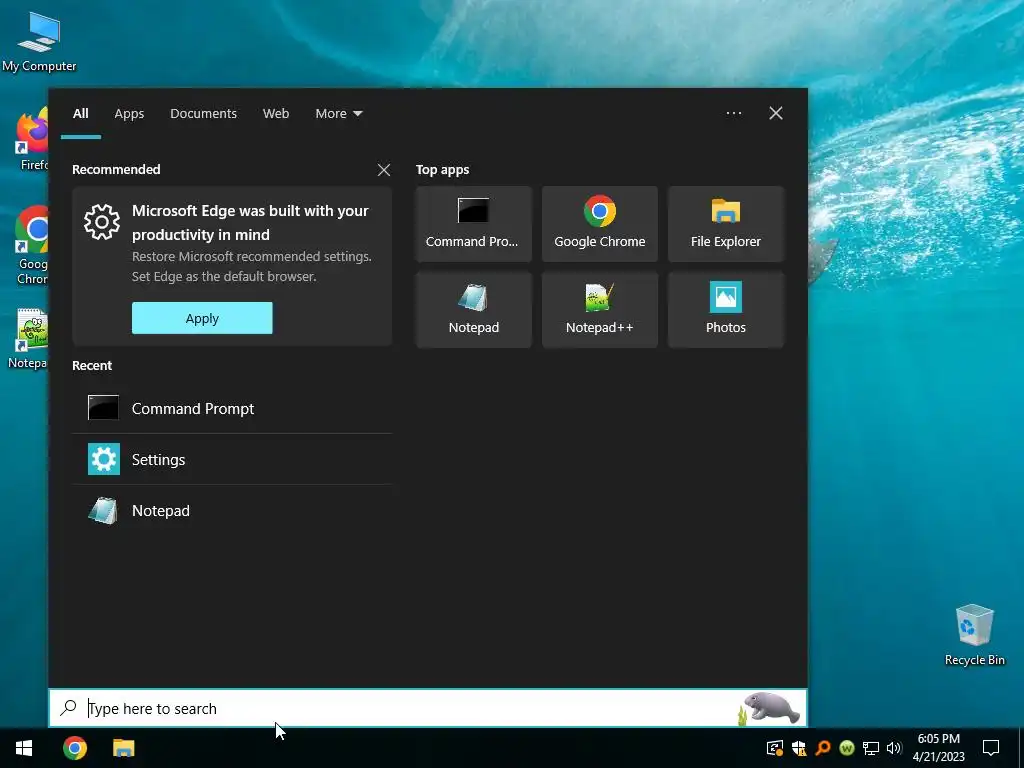Click the 'Type here to search' field
1024x768 pixels.
click(x=428, y=708)
